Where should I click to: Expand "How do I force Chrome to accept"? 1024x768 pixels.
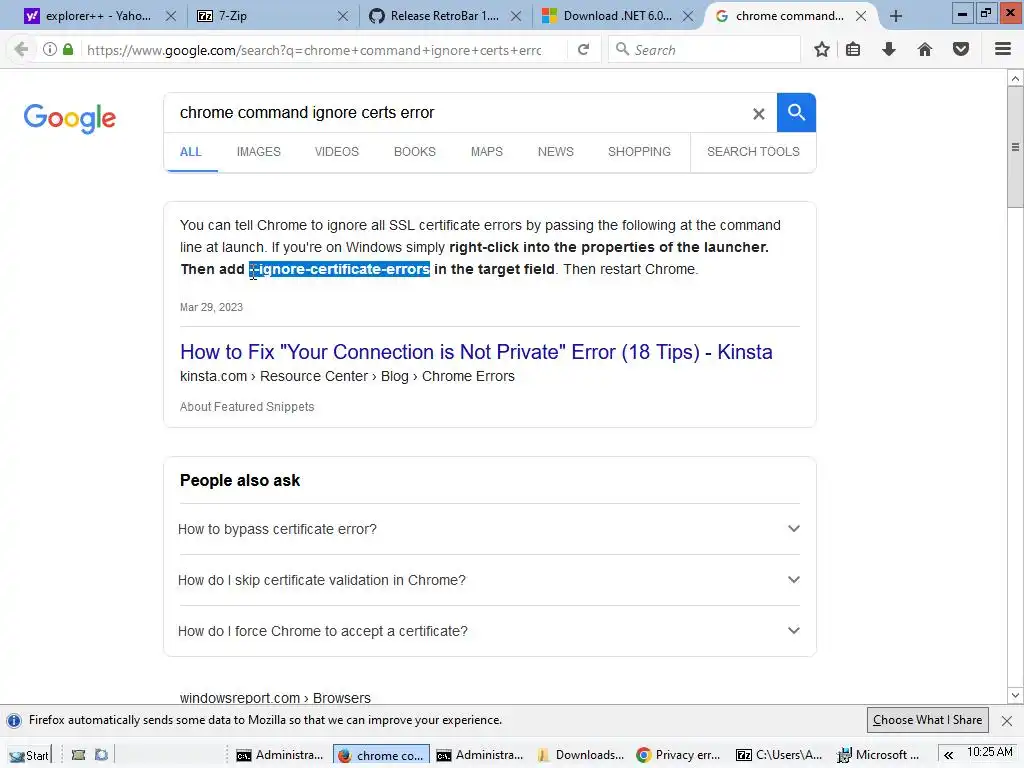click(x=488, y=631)
